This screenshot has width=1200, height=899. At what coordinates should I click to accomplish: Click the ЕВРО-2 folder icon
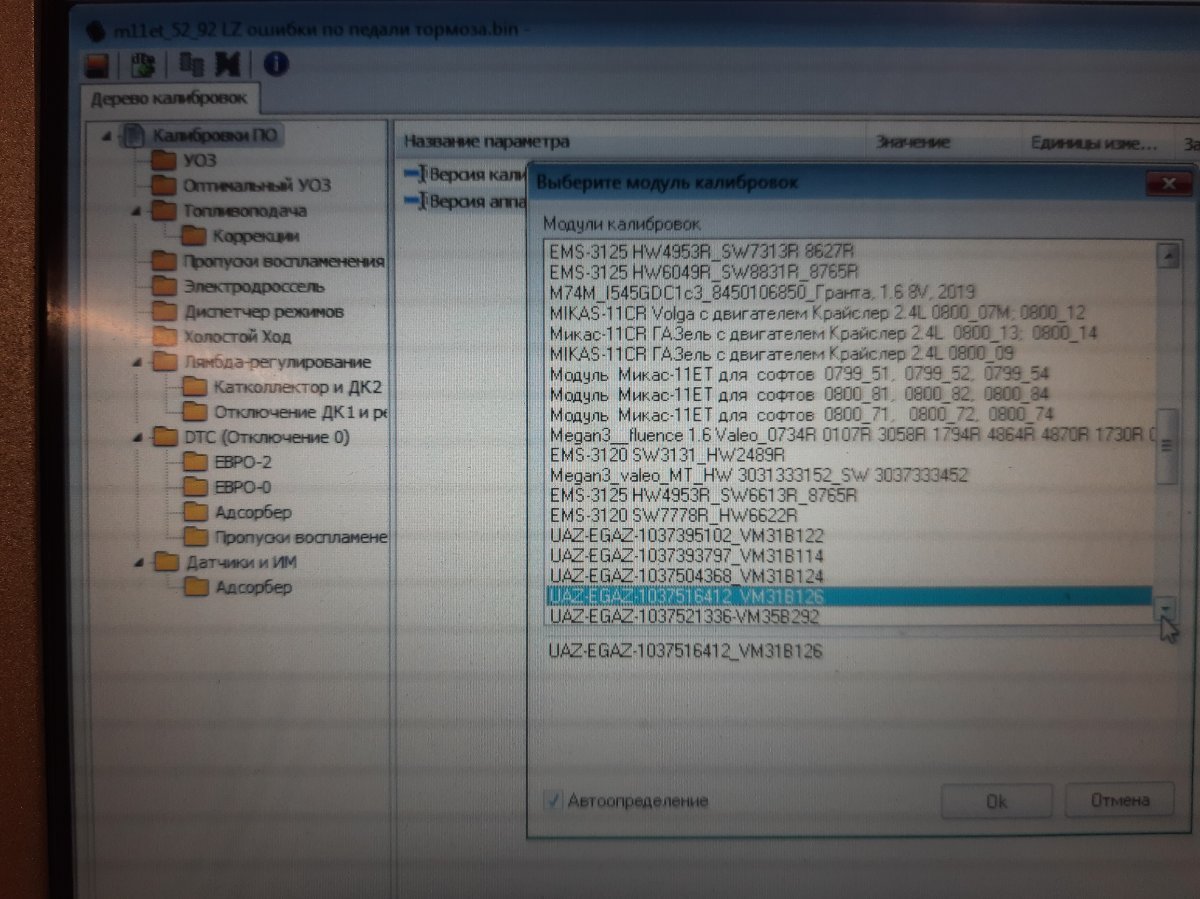click(x=196, y=462)
